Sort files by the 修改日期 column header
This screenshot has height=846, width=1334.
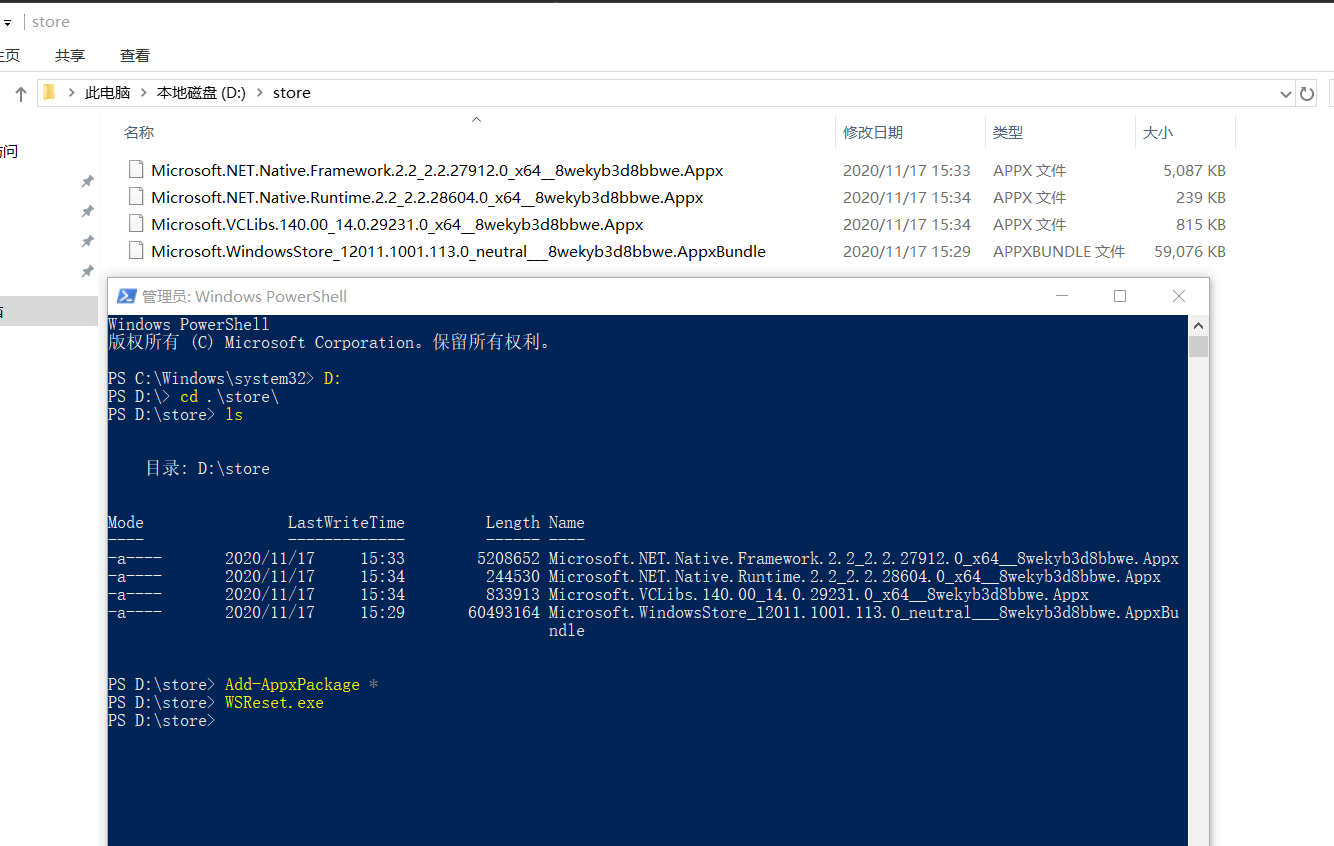[x=873, y=132]
